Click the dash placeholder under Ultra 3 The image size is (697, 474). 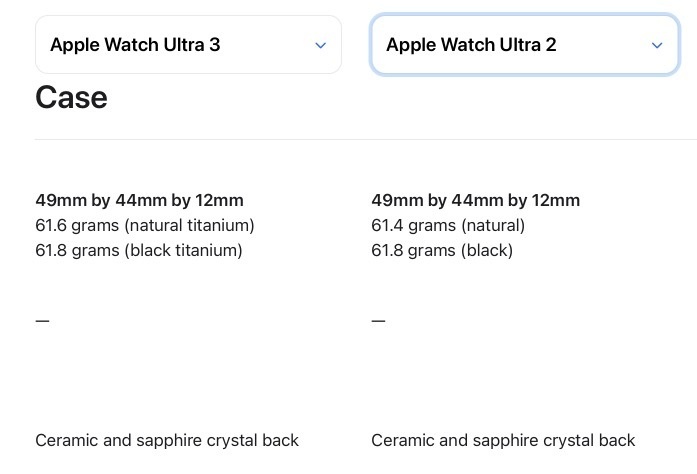[43, 321]
